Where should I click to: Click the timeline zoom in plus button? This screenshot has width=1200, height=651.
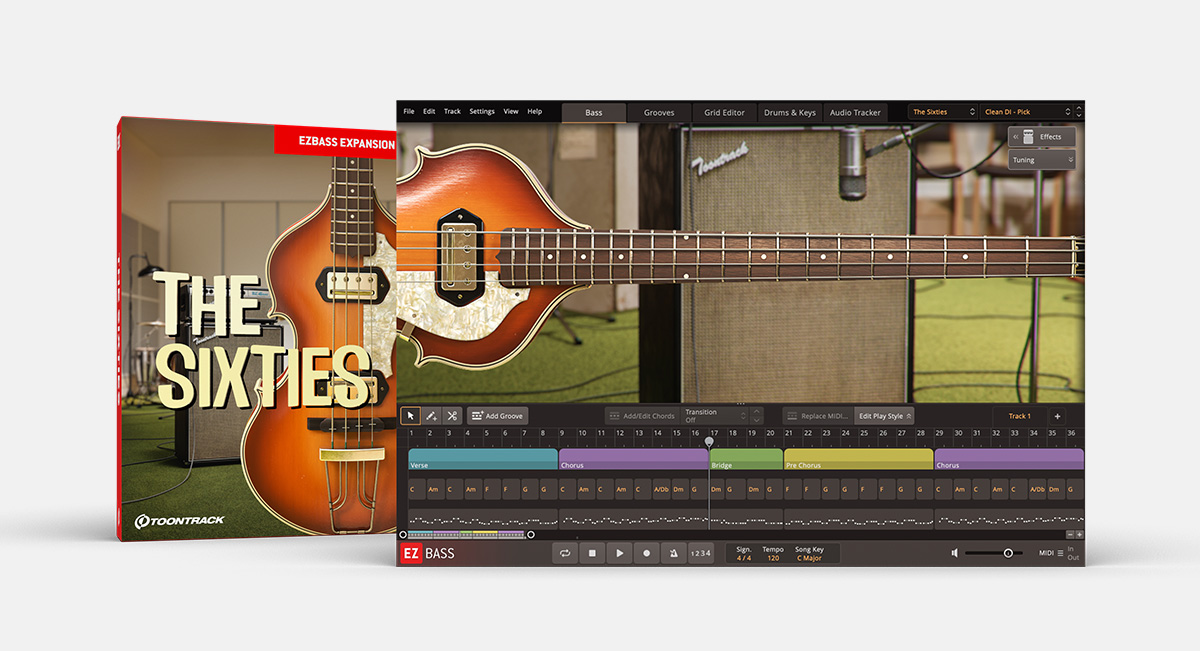pyautogui.click(x=1079, y=534)
